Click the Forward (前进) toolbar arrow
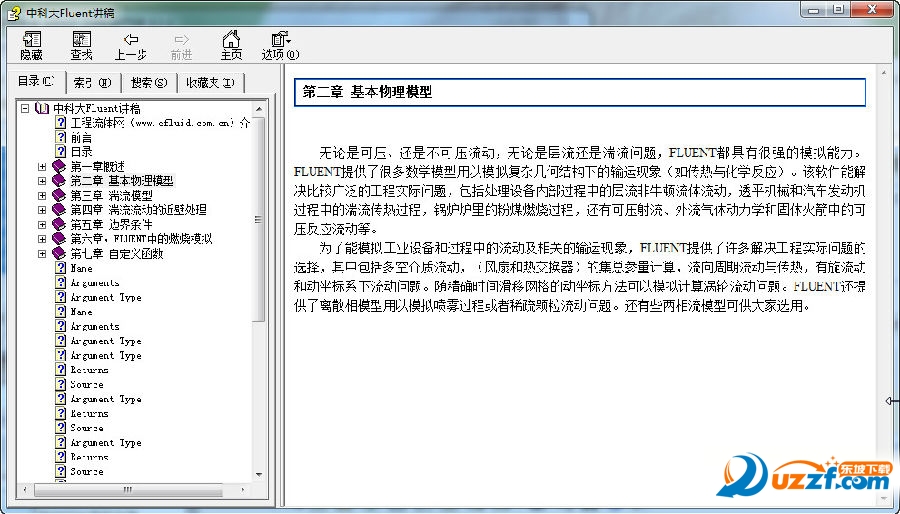Image resolution: width=900 pixels, height=514 pixels. [181, 46]
